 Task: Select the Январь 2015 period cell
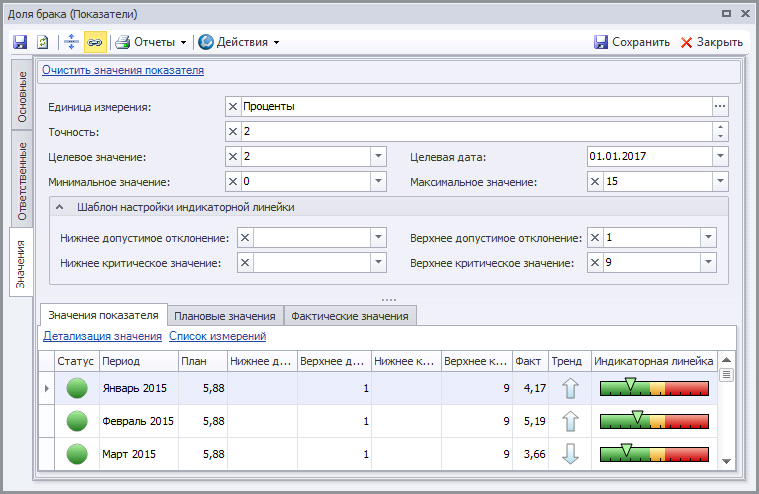(139, 388)
